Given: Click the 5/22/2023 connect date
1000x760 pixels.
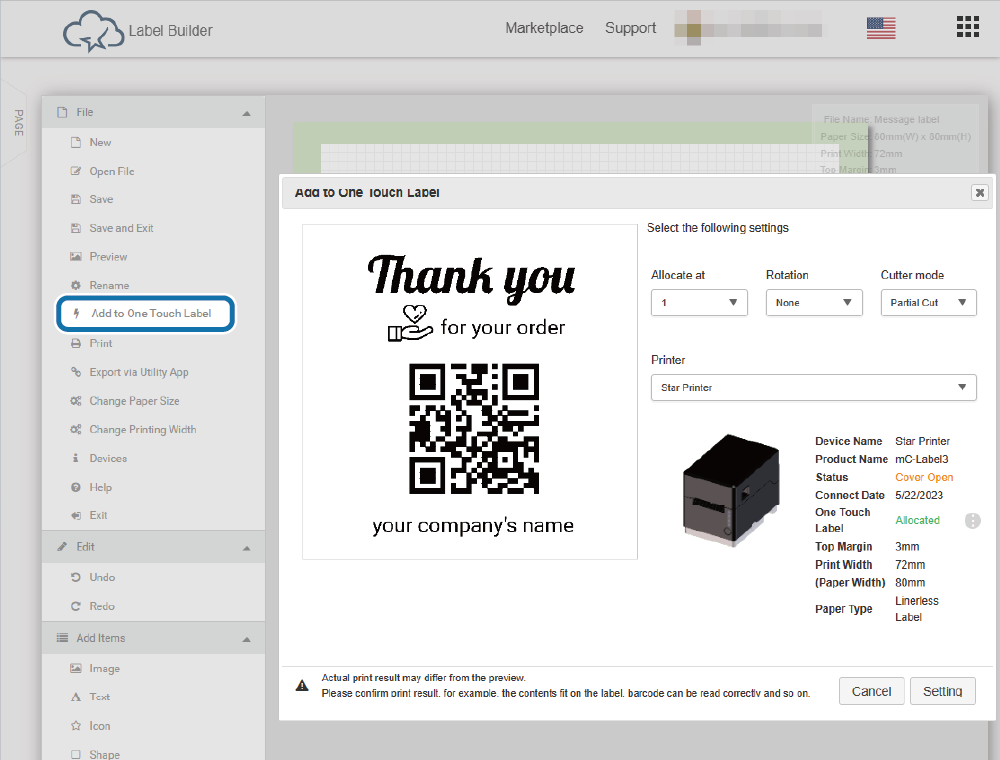Looking at the screenshot, I should pos(919,495).
